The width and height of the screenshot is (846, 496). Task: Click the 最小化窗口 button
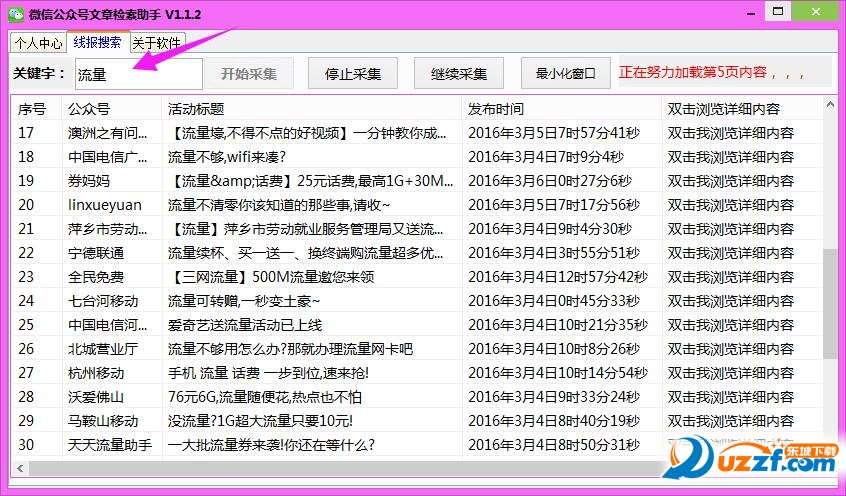pos(565,73)
